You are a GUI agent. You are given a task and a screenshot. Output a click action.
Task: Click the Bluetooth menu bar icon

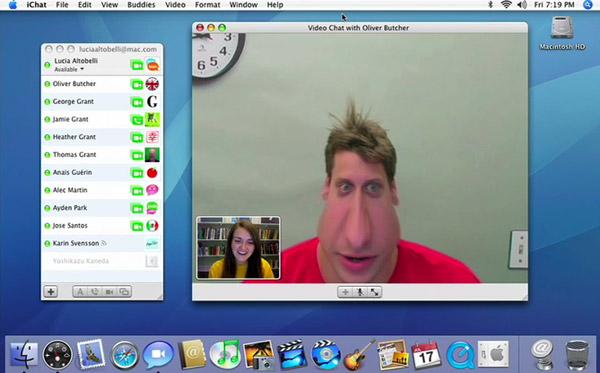pos(490,5)
